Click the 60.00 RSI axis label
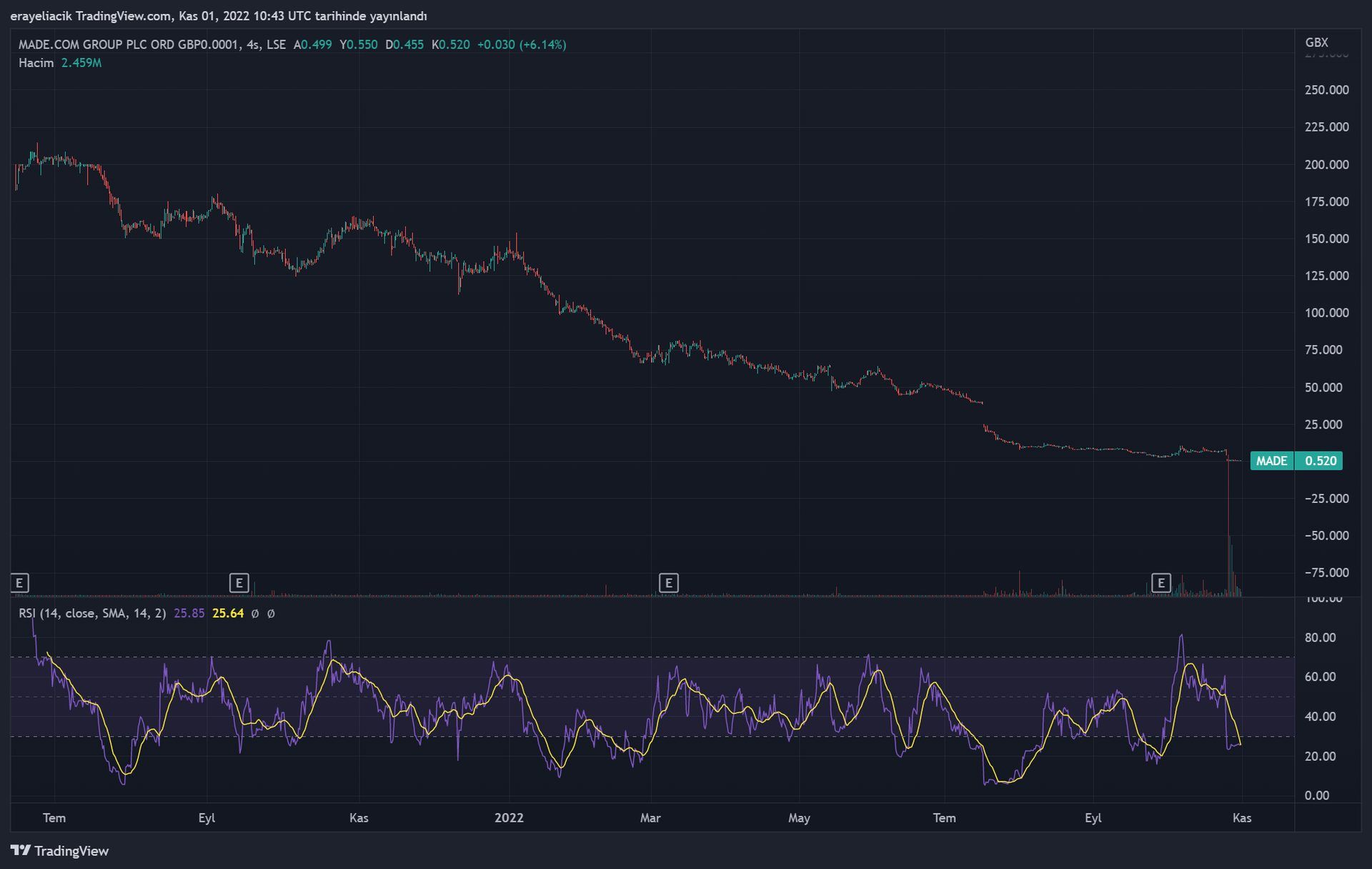Screen dimensions: 1372x869 [1320, 677]
